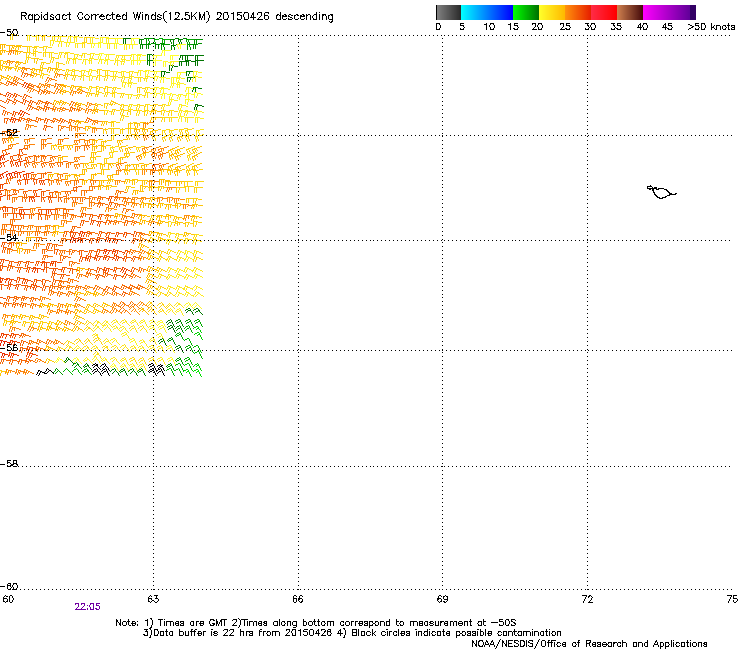Click the longitude label '69'
Screen dimensions: 740x650
click(442, 599)
